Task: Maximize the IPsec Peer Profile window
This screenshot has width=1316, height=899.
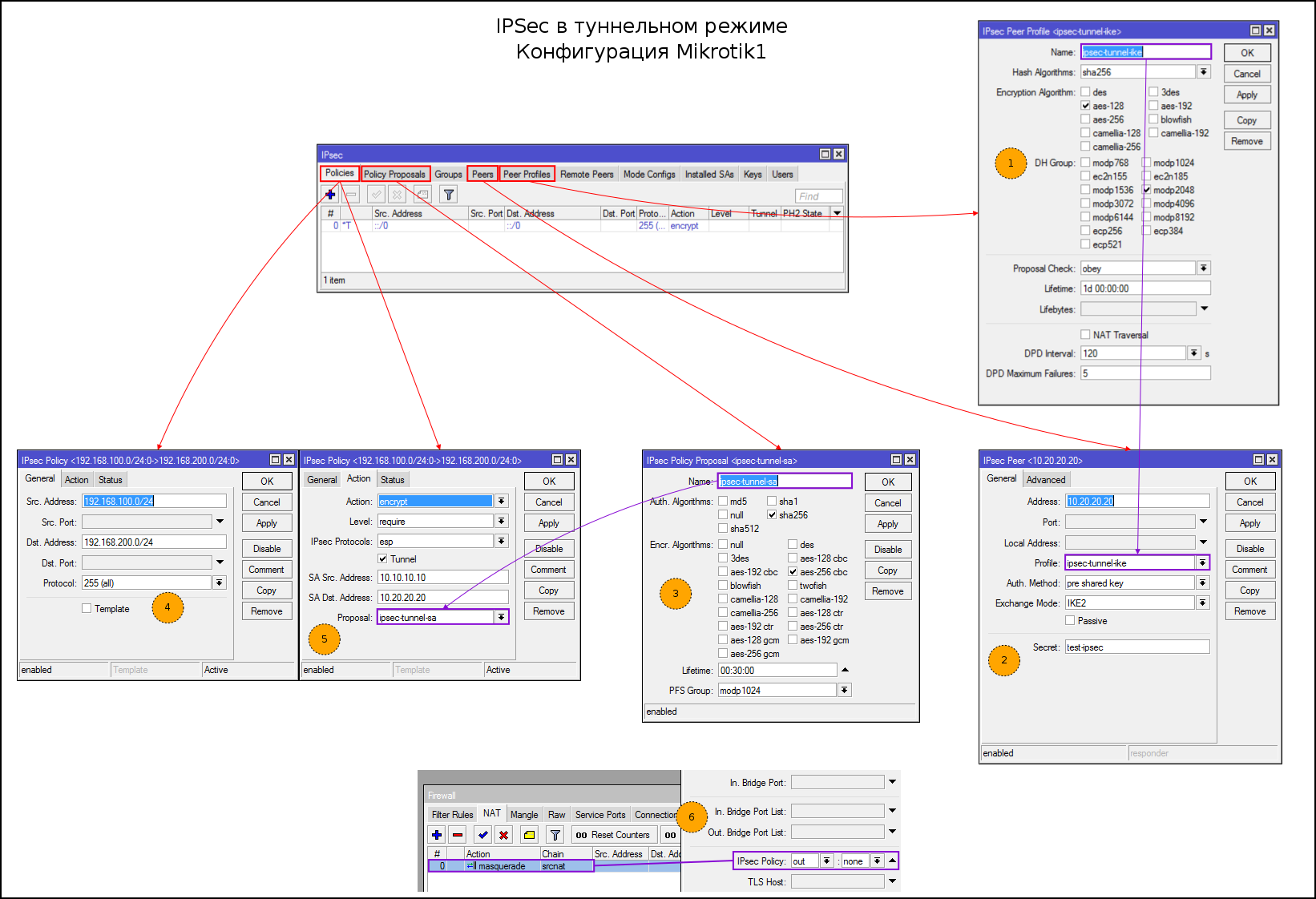Action: pos(1256,30)
